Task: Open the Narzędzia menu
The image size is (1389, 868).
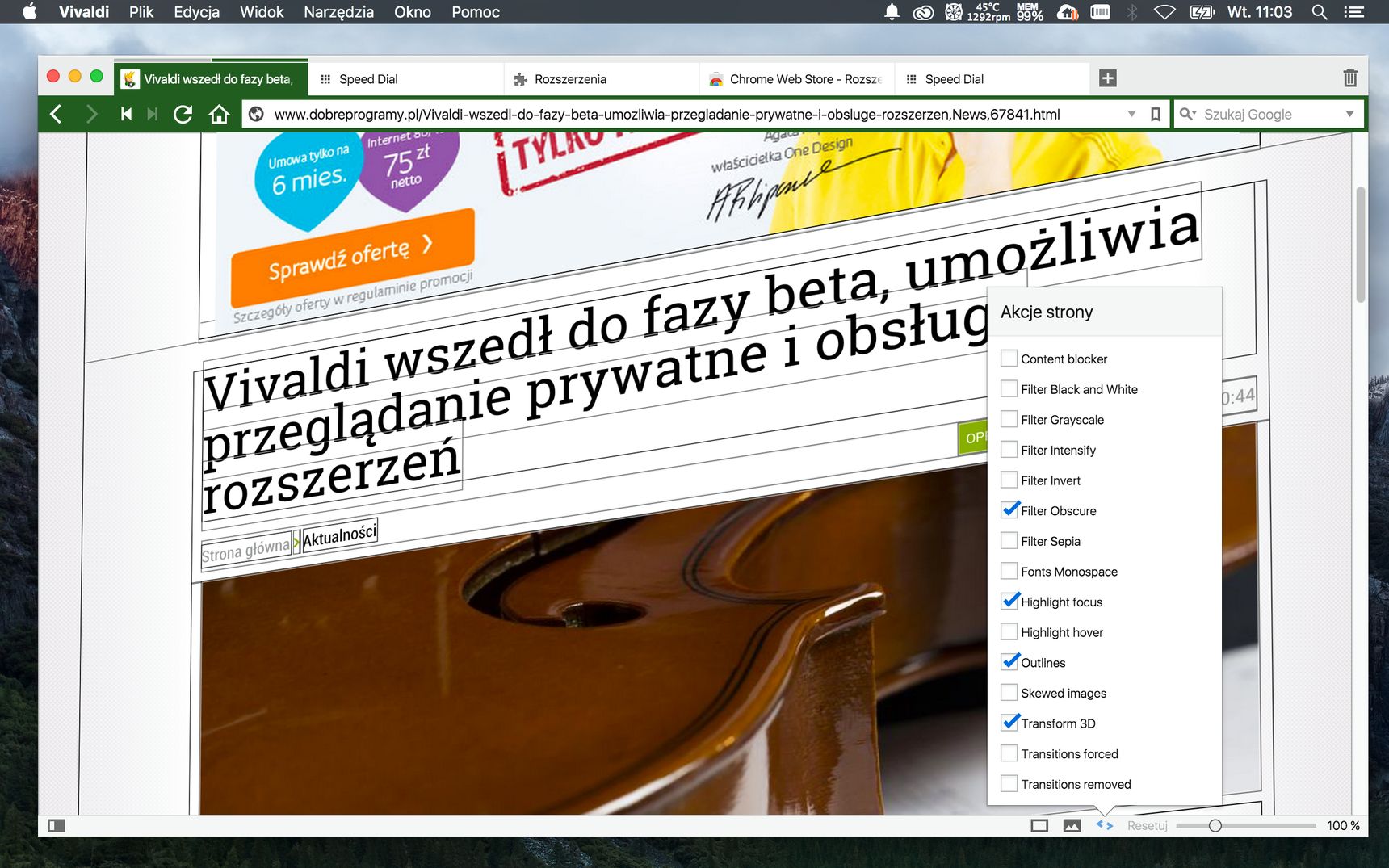Action: pos(338,12)
